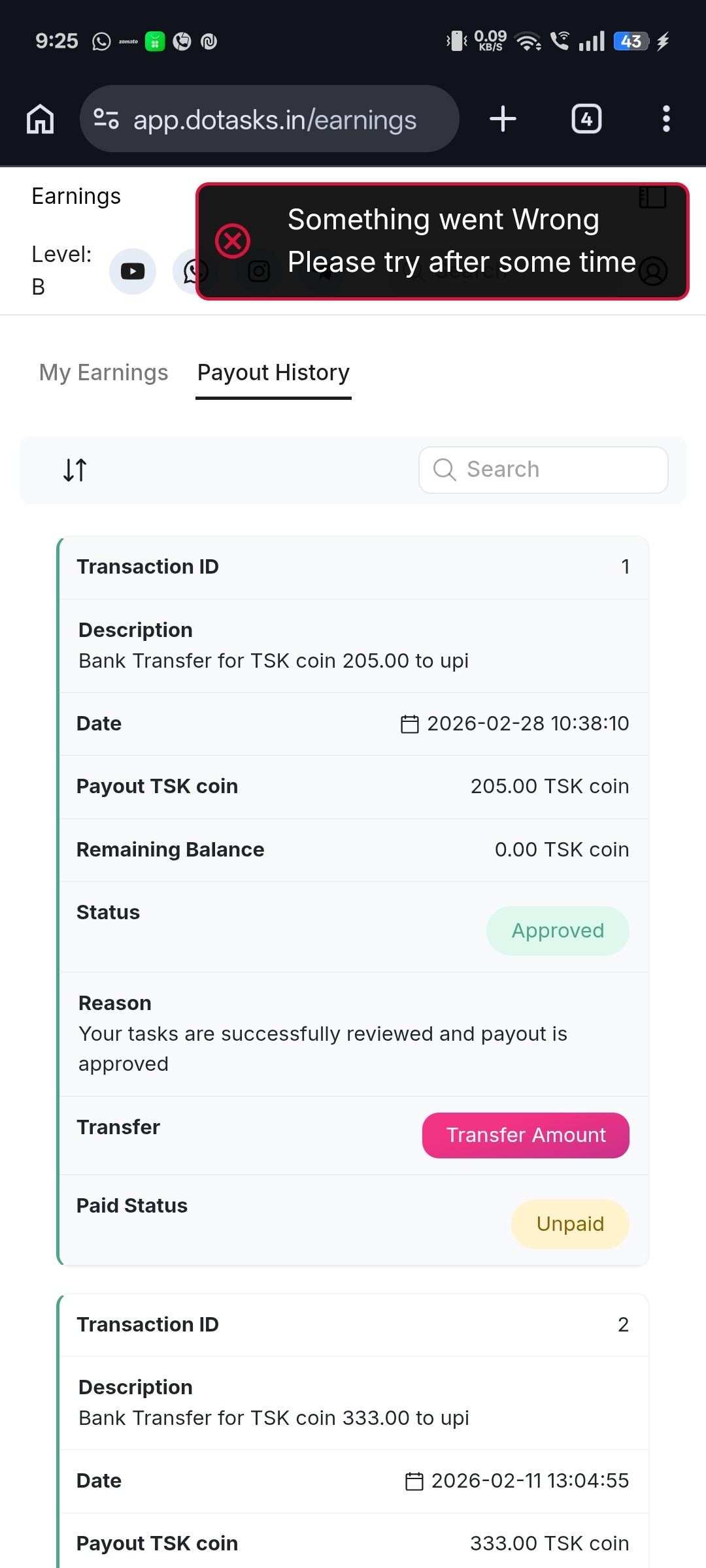Open the tab switcher showing 4 tabs

click(586, 119)
